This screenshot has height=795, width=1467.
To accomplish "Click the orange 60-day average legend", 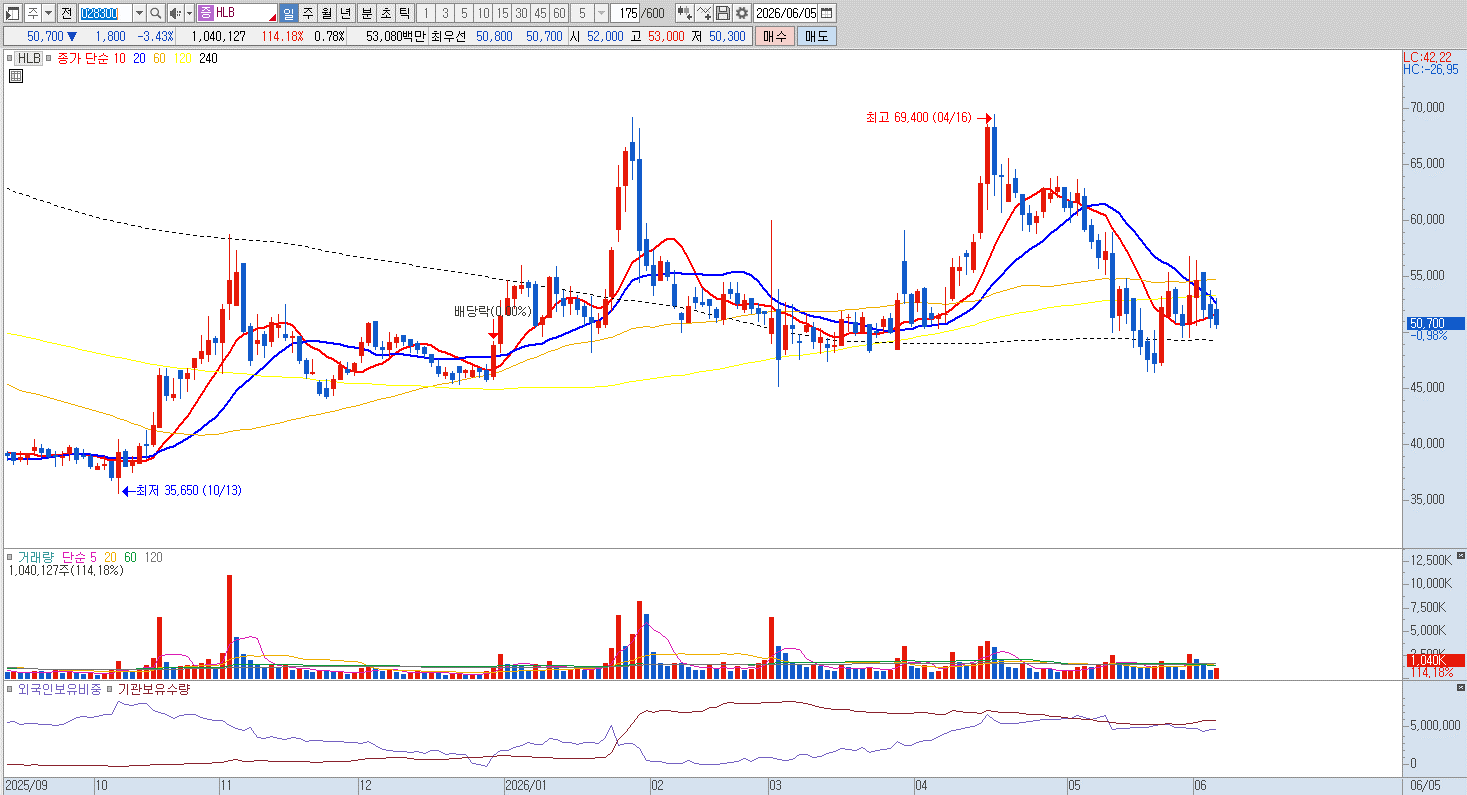I will click(x=160, y=58).
